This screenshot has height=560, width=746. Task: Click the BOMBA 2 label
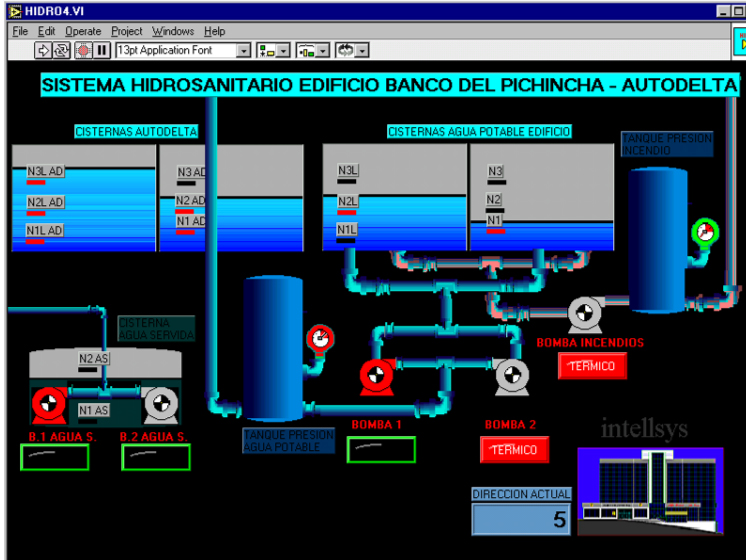[x=510, y=424]
